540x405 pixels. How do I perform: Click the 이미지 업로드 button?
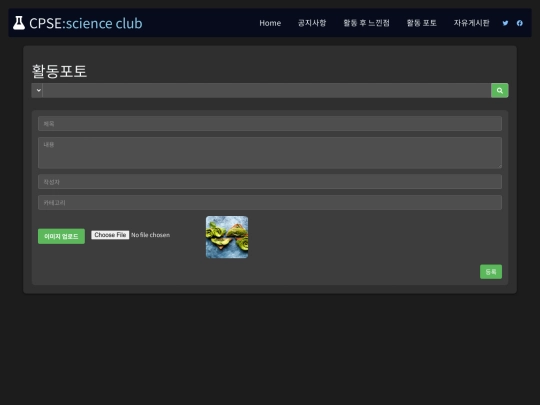61,236
